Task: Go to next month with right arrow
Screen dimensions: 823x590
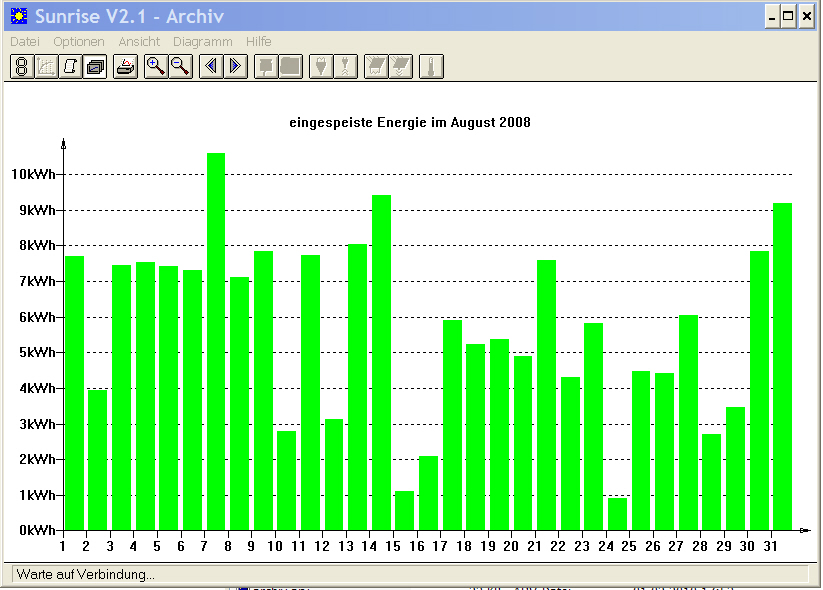Action: pyautogui.click(x=236, y=67)
